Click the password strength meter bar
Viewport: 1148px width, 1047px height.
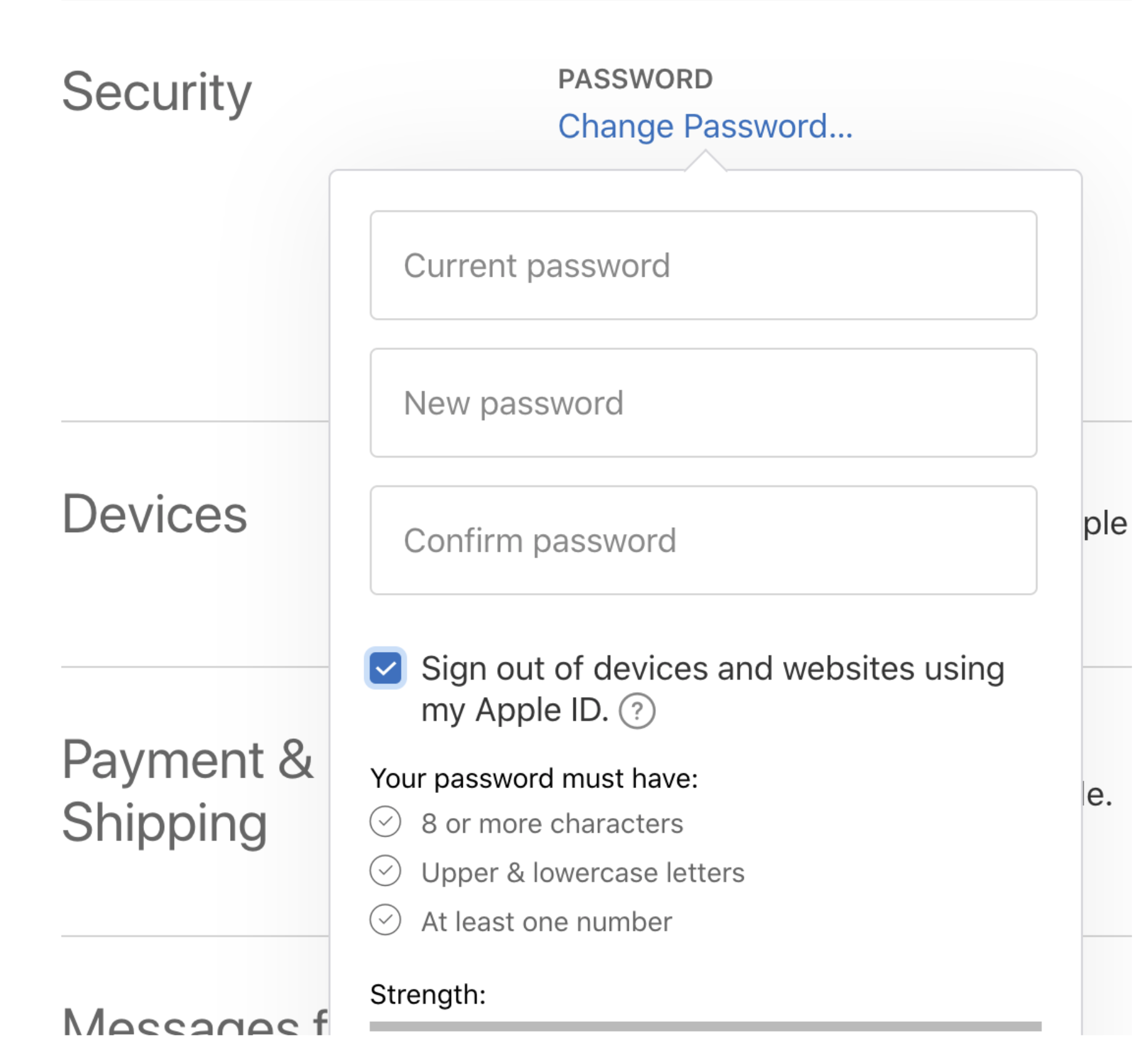(x=705, y=1026)
